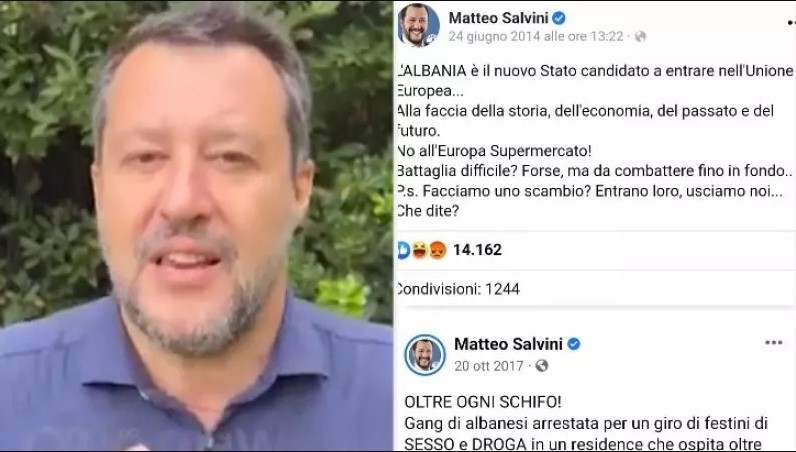Open the Condivisioni: 1244 shares list

coord(458,289)
